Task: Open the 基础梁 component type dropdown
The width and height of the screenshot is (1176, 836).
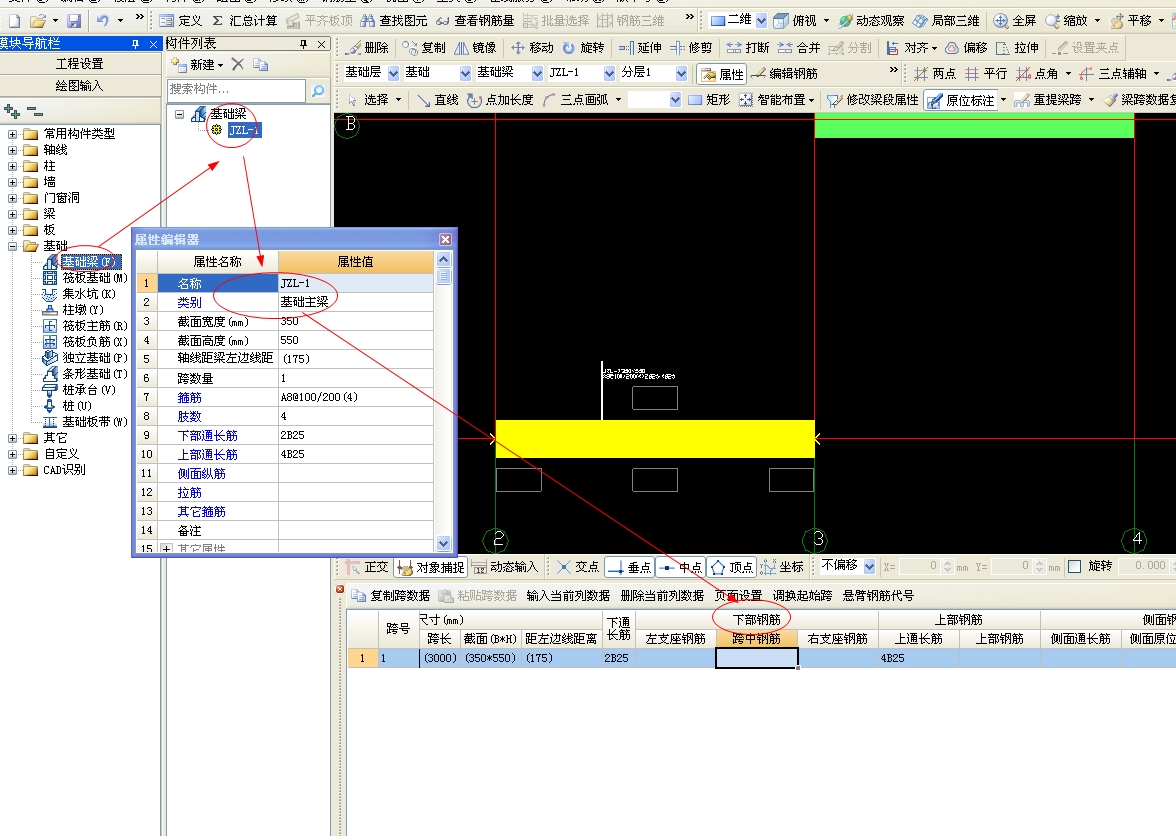Action: [x=537, y=73]
